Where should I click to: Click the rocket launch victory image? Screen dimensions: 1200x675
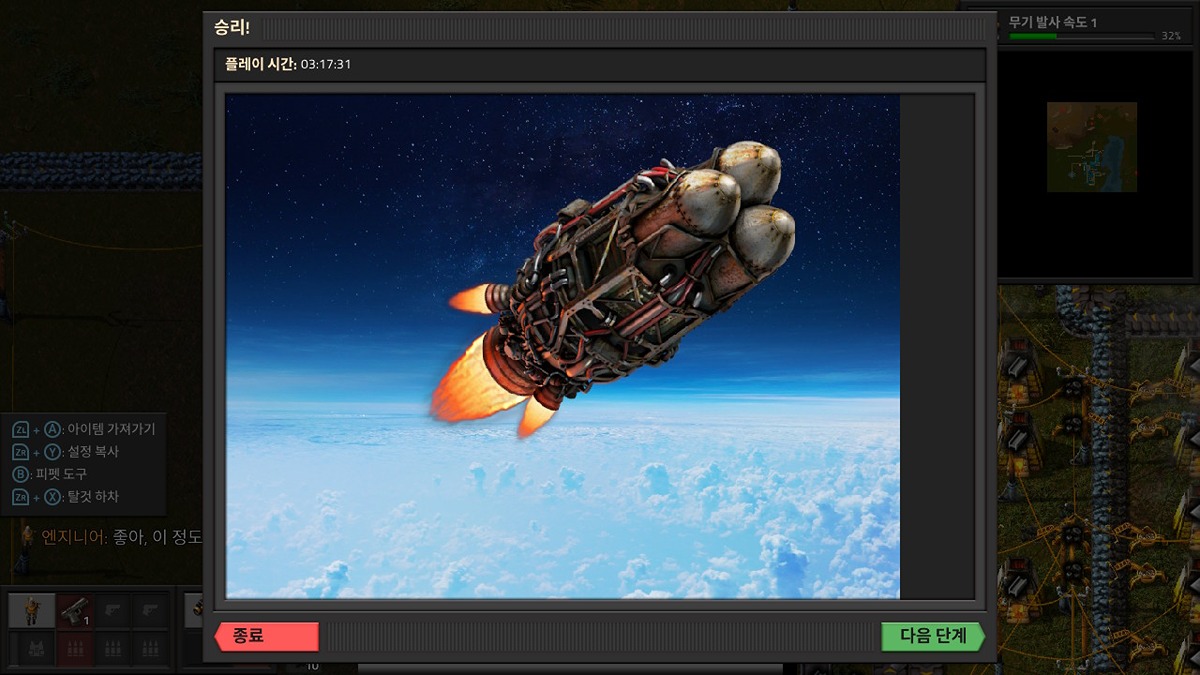pos(562,346)
